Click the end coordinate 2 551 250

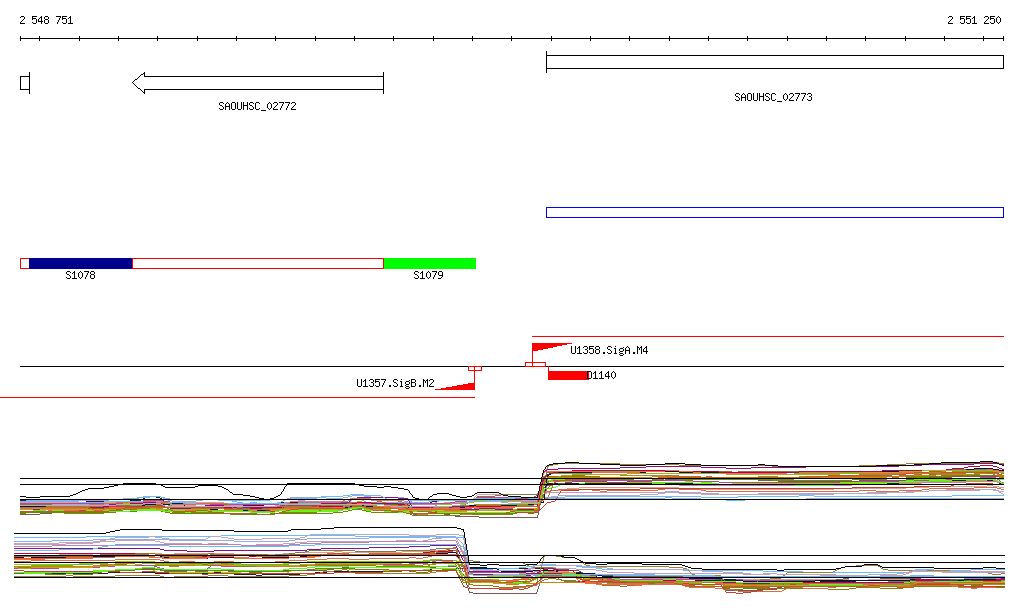coord(974,20)
